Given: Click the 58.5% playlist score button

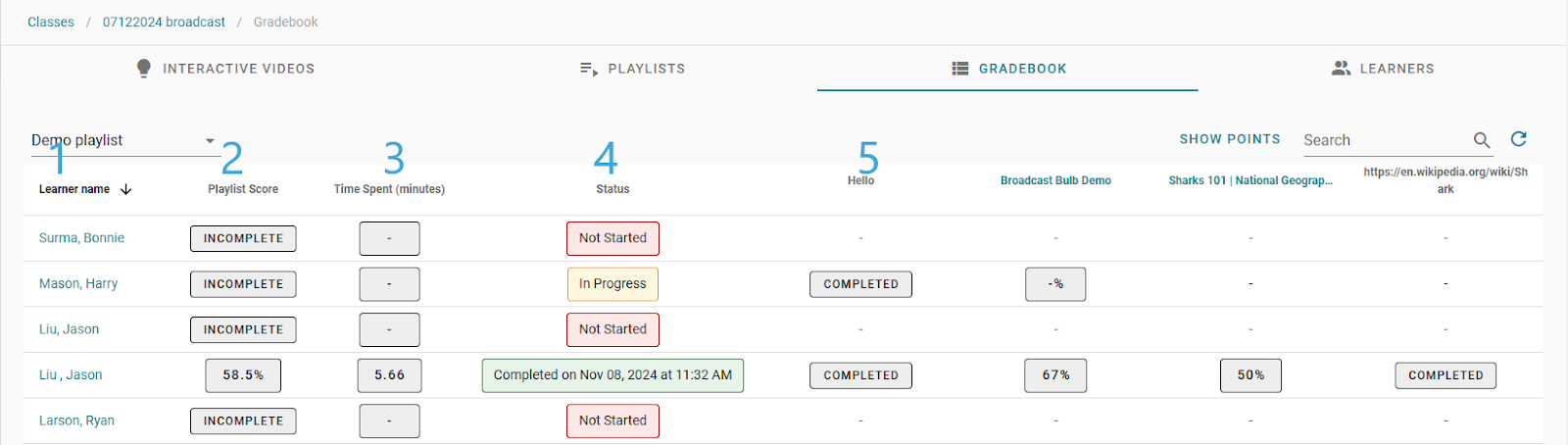Looking at the screenshot, I should click(243, 375).
